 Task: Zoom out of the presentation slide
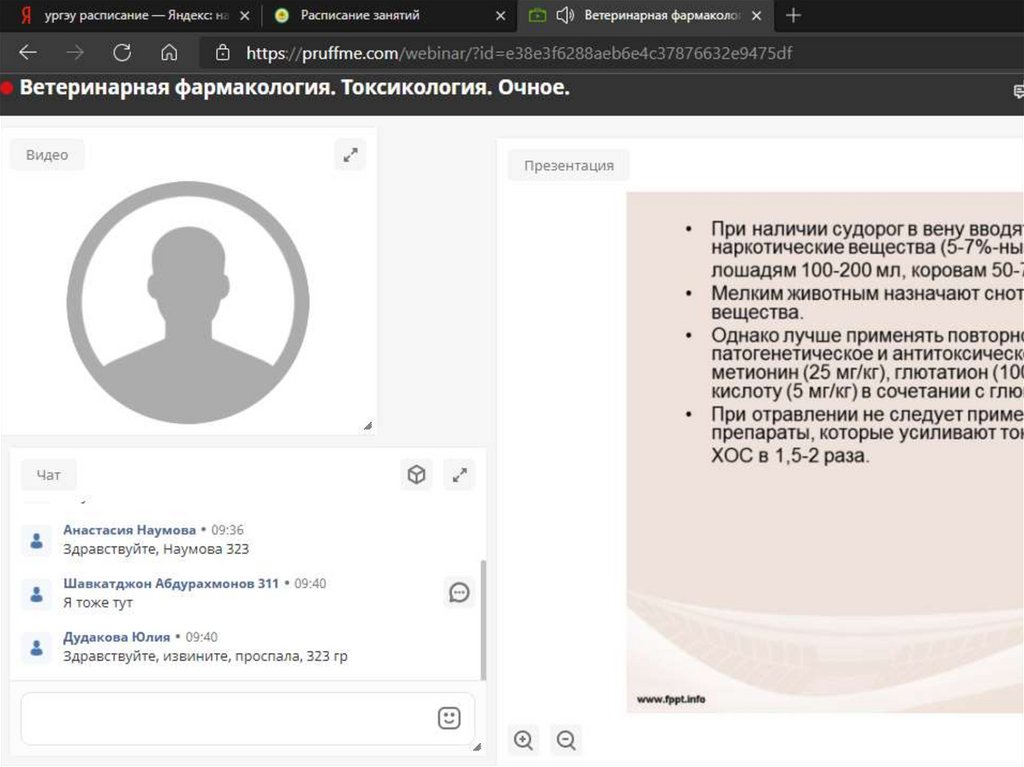(566, 740)
